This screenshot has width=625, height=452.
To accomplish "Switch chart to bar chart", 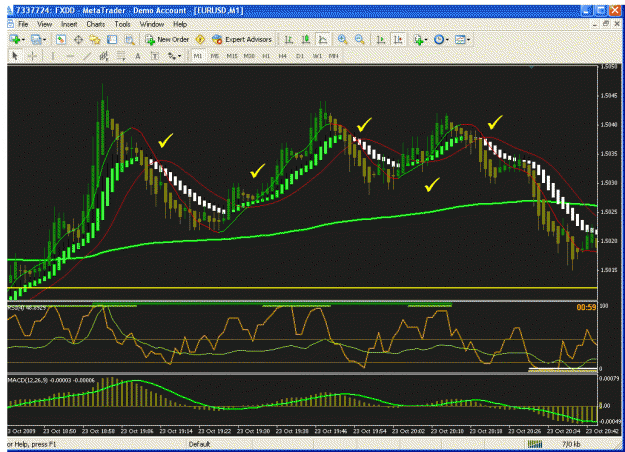I will click(x=289, y=39).
